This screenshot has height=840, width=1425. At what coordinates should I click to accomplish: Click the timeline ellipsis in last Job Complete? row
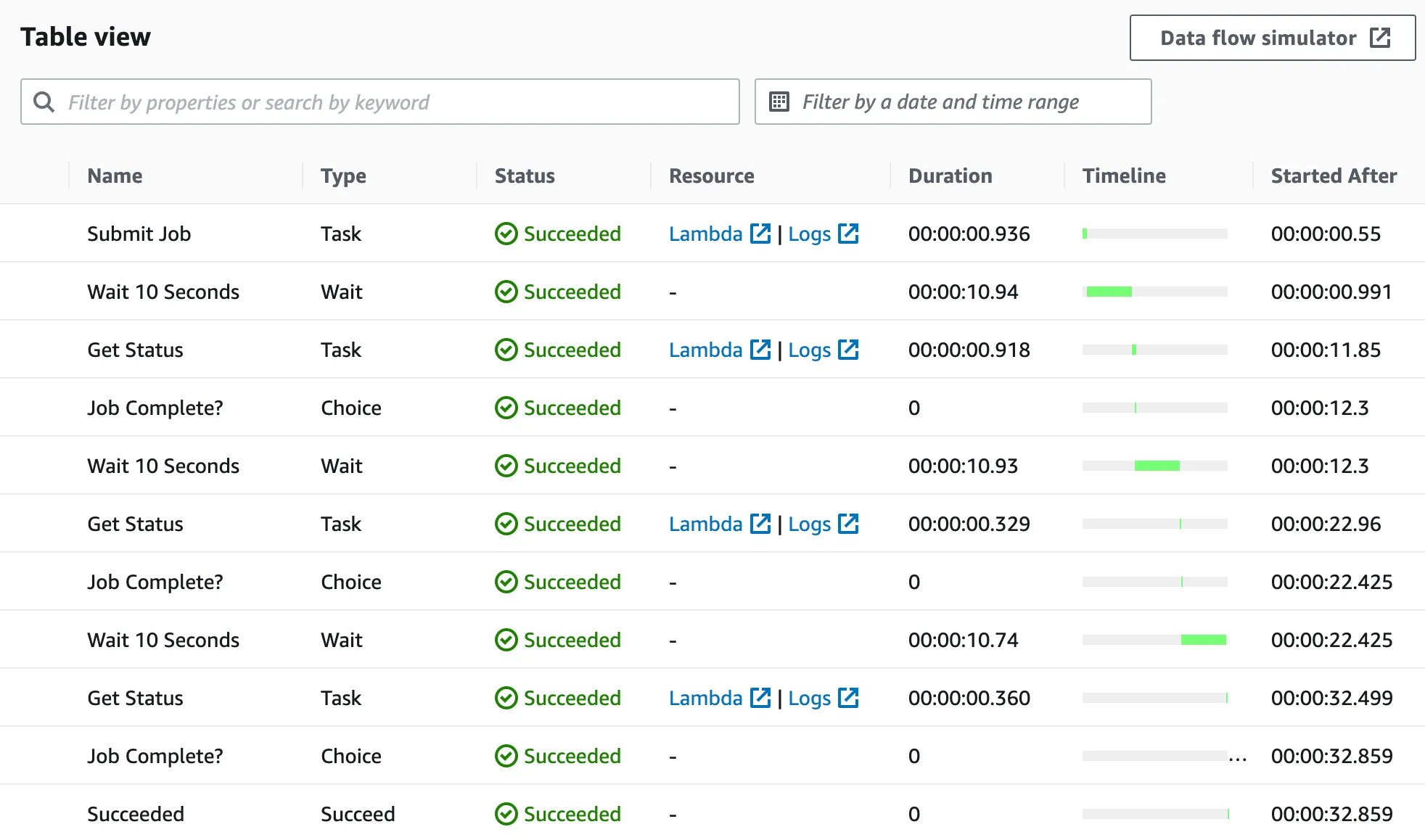point(1238,759)
